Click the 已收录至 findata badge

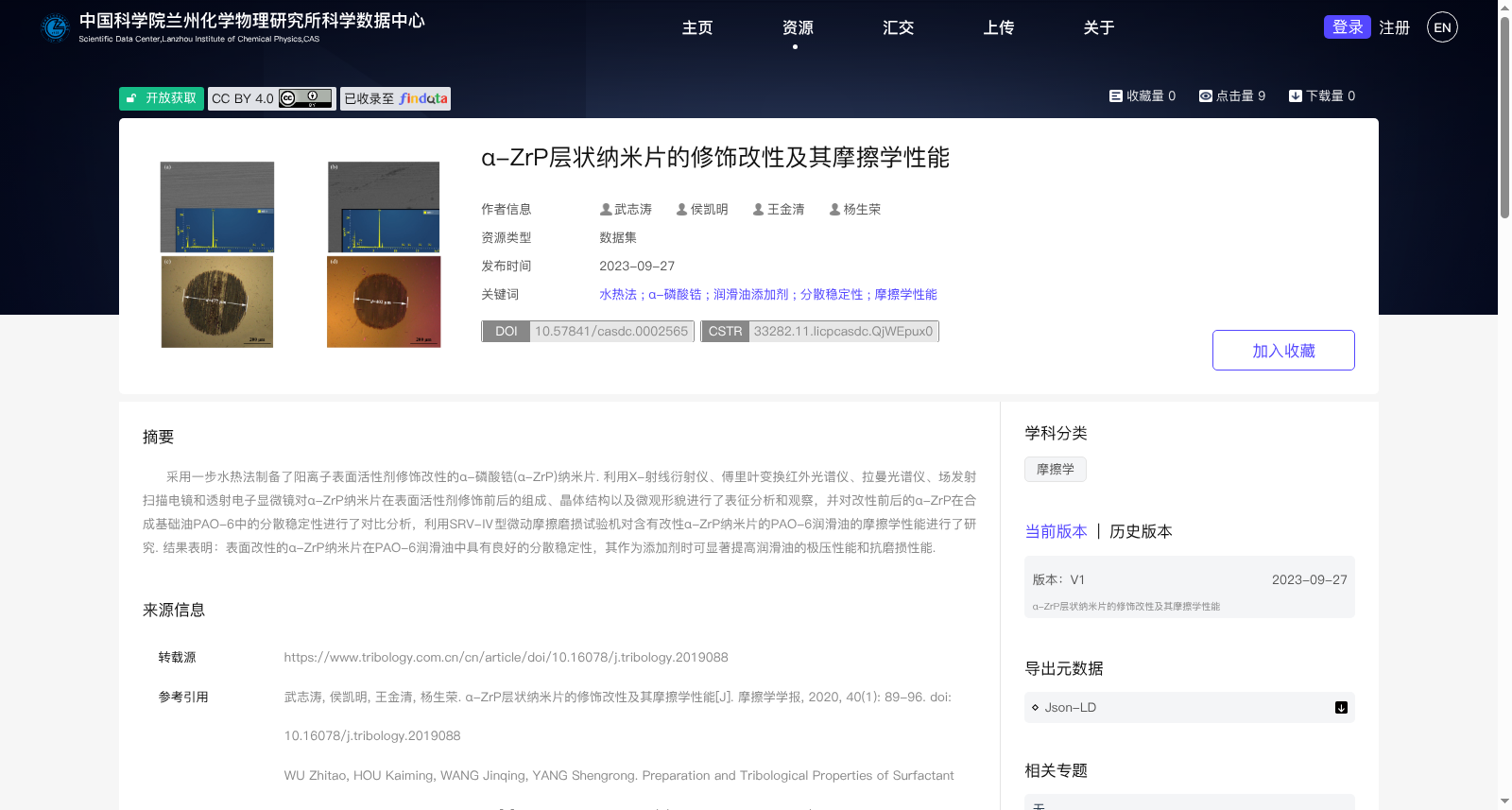[x=395, y=98]
